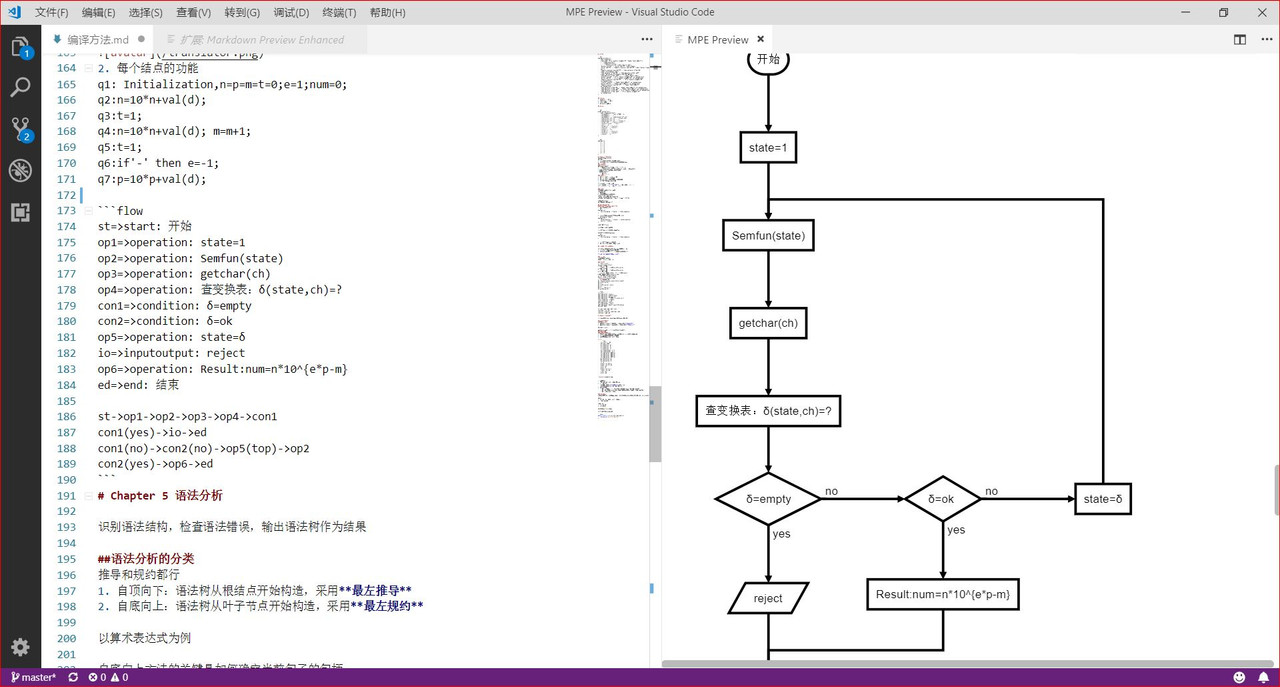Viewport: 1280px width, 687px height.
Task: Select the MPE Preview tab
Action: click(718, 39)
